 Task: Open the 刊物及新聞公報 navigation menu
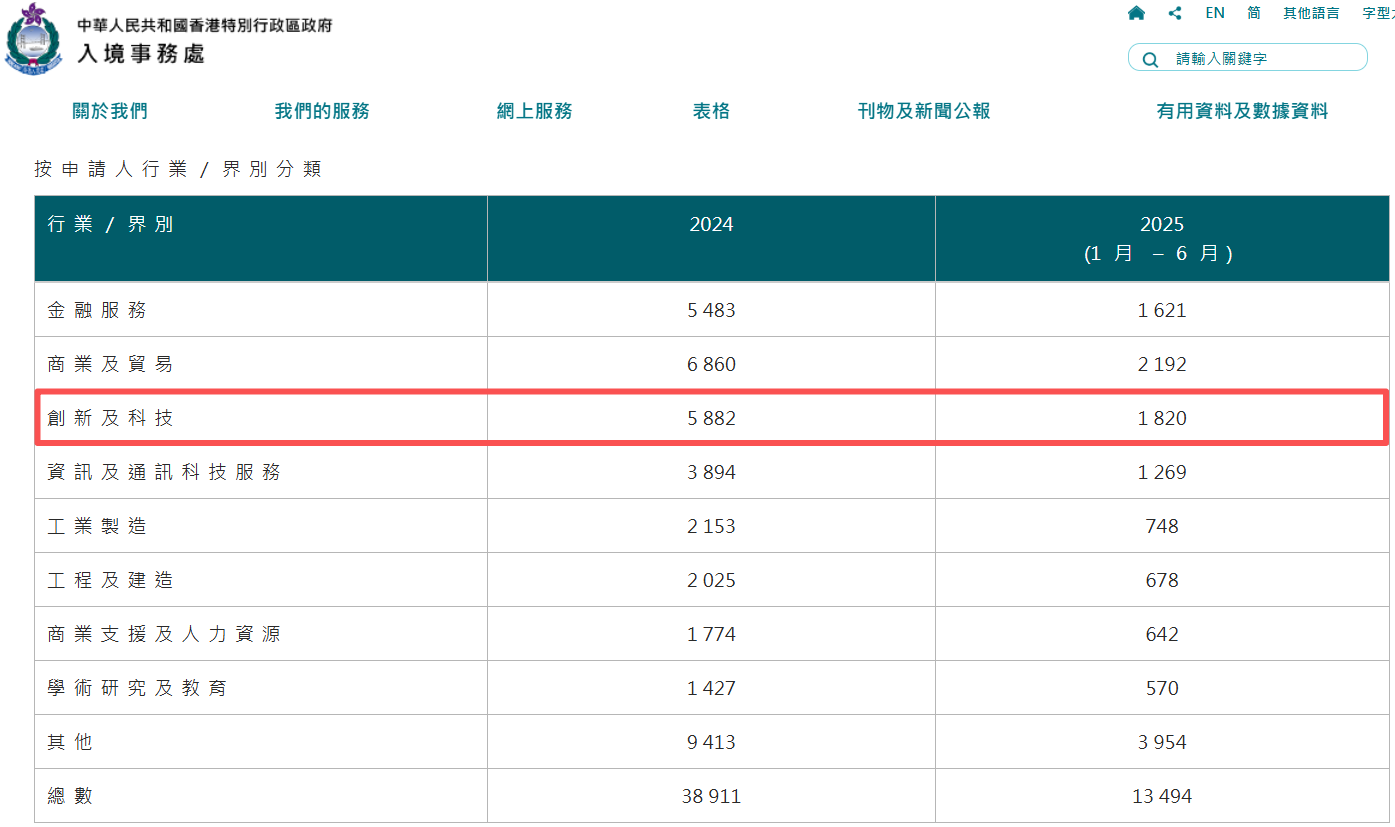click(923, 111)
